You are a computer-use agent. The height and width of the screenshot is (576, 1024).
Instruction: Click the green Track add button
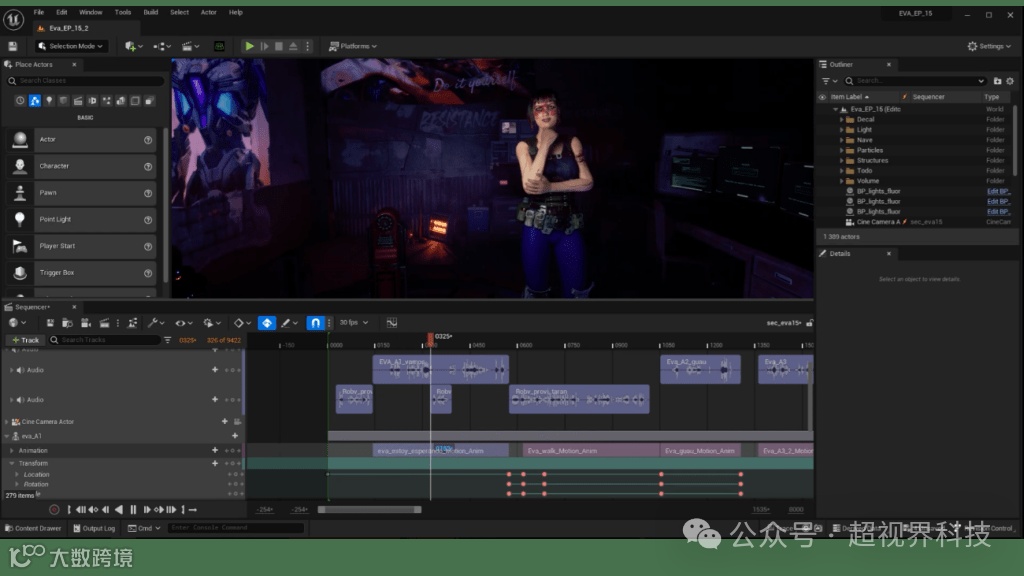tap(25, 340)
